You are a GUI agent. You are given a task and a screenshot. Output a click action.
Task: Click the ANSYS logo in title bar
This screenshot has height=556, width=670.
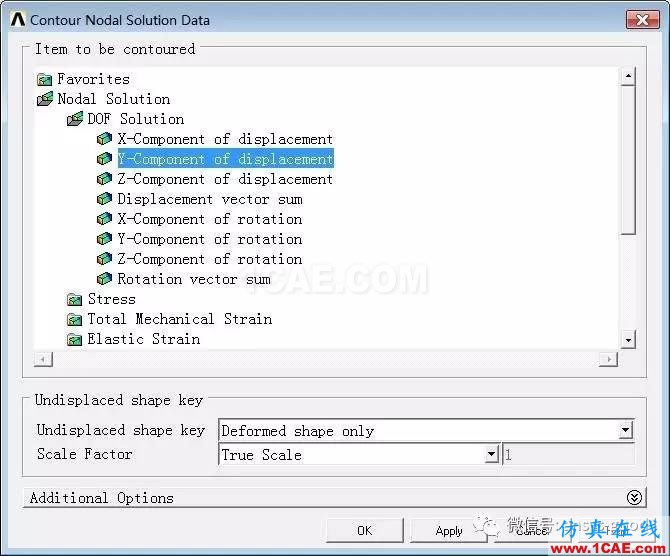click(x=18, y=20)
